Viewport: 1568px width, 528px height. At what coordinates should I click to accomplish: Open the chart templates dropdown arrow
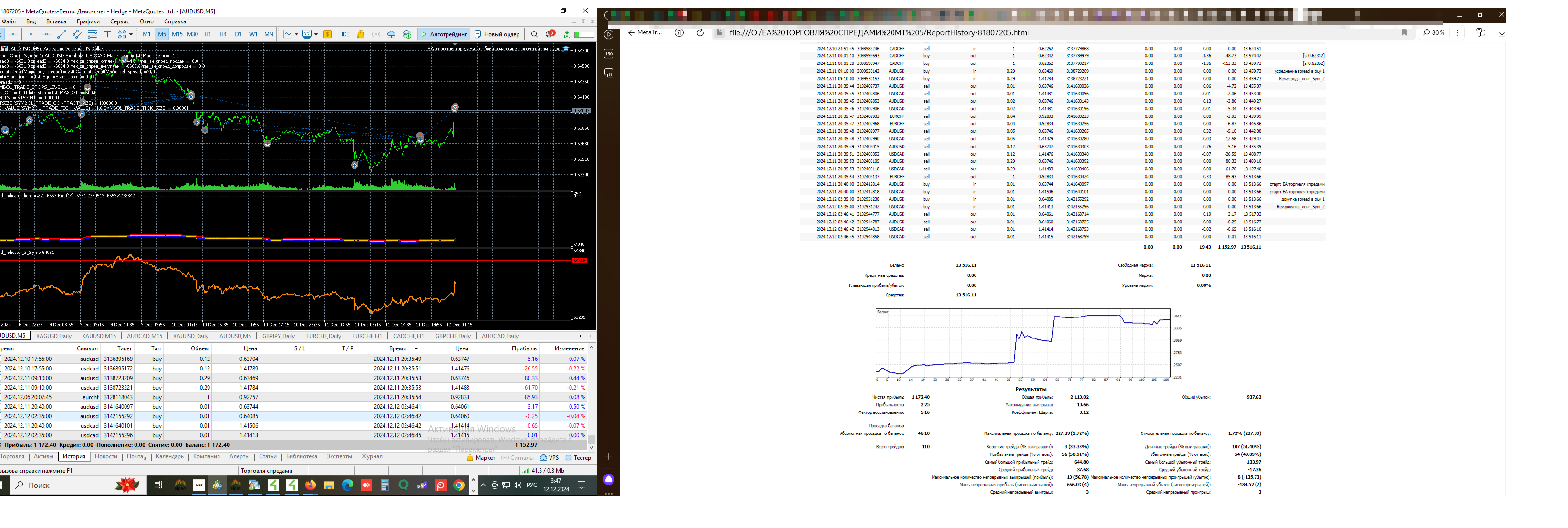(x=316, y=34)
